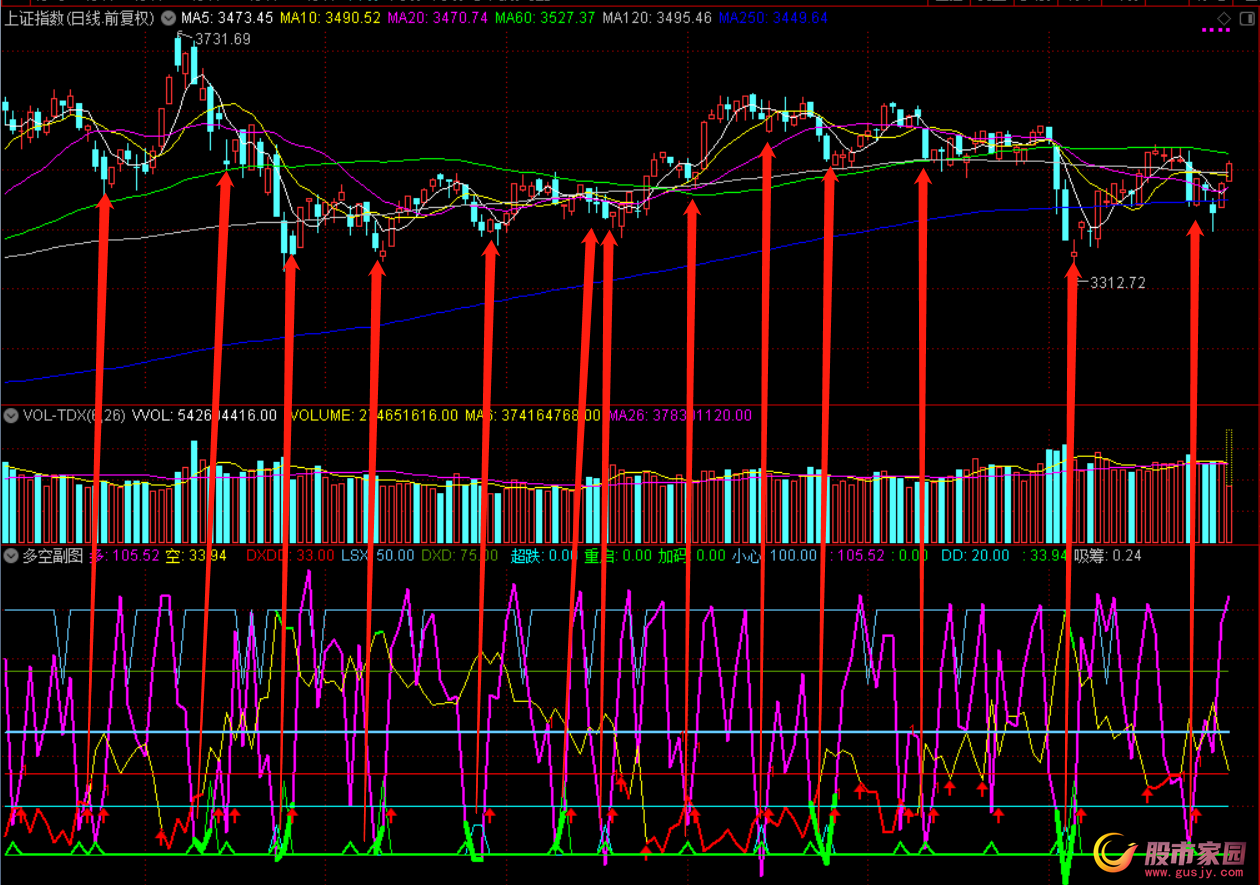Click the 股市家园 watermark logo
Image resolution: width=1260 pixels, height=885 pixels.
tap(1170, 853)
